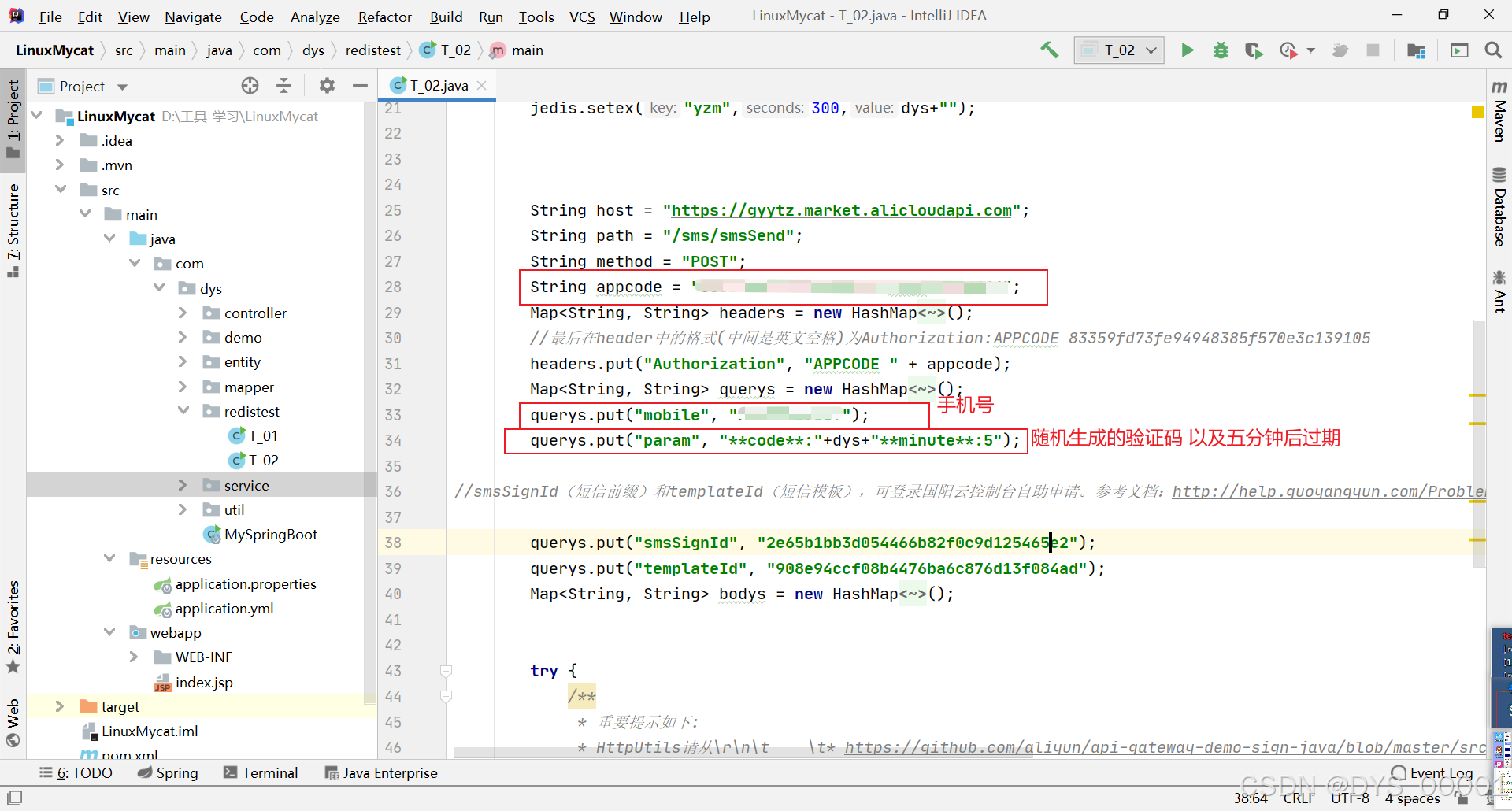
Task: Click the 4 spaces indent setting
Action: 1413,798
